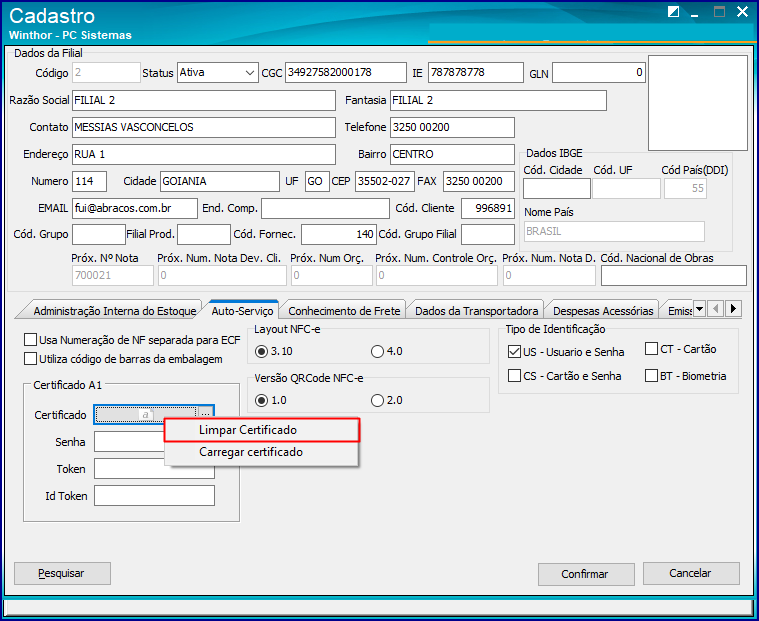Click the Cód. Grupo Filial field
Screen dimensions: 759x621
pyautogui.click(x=488, y=235)
